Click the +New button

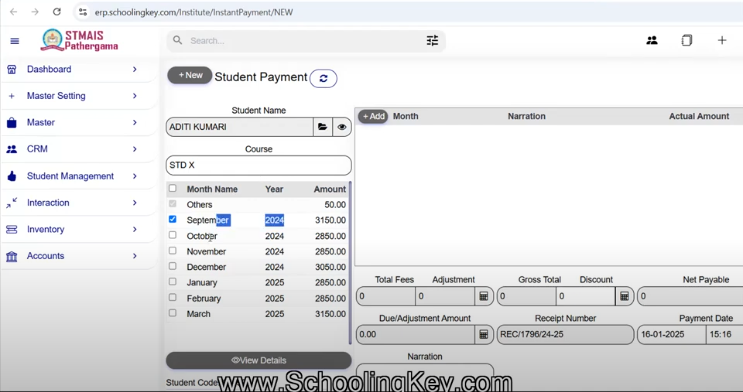(190, 75)
